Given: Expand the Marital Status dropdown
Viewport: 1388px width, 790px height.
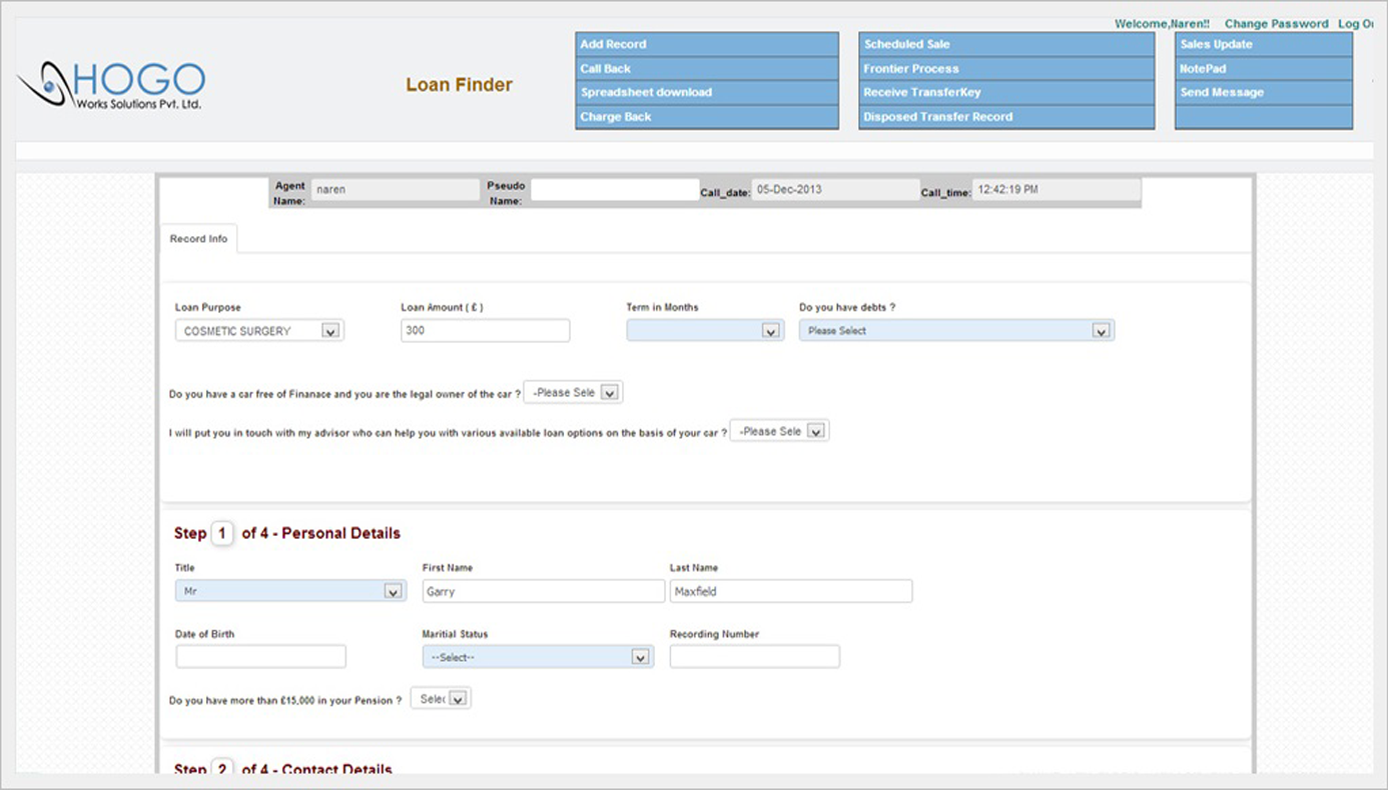Looking at the screenshot, I should point(538,657).
